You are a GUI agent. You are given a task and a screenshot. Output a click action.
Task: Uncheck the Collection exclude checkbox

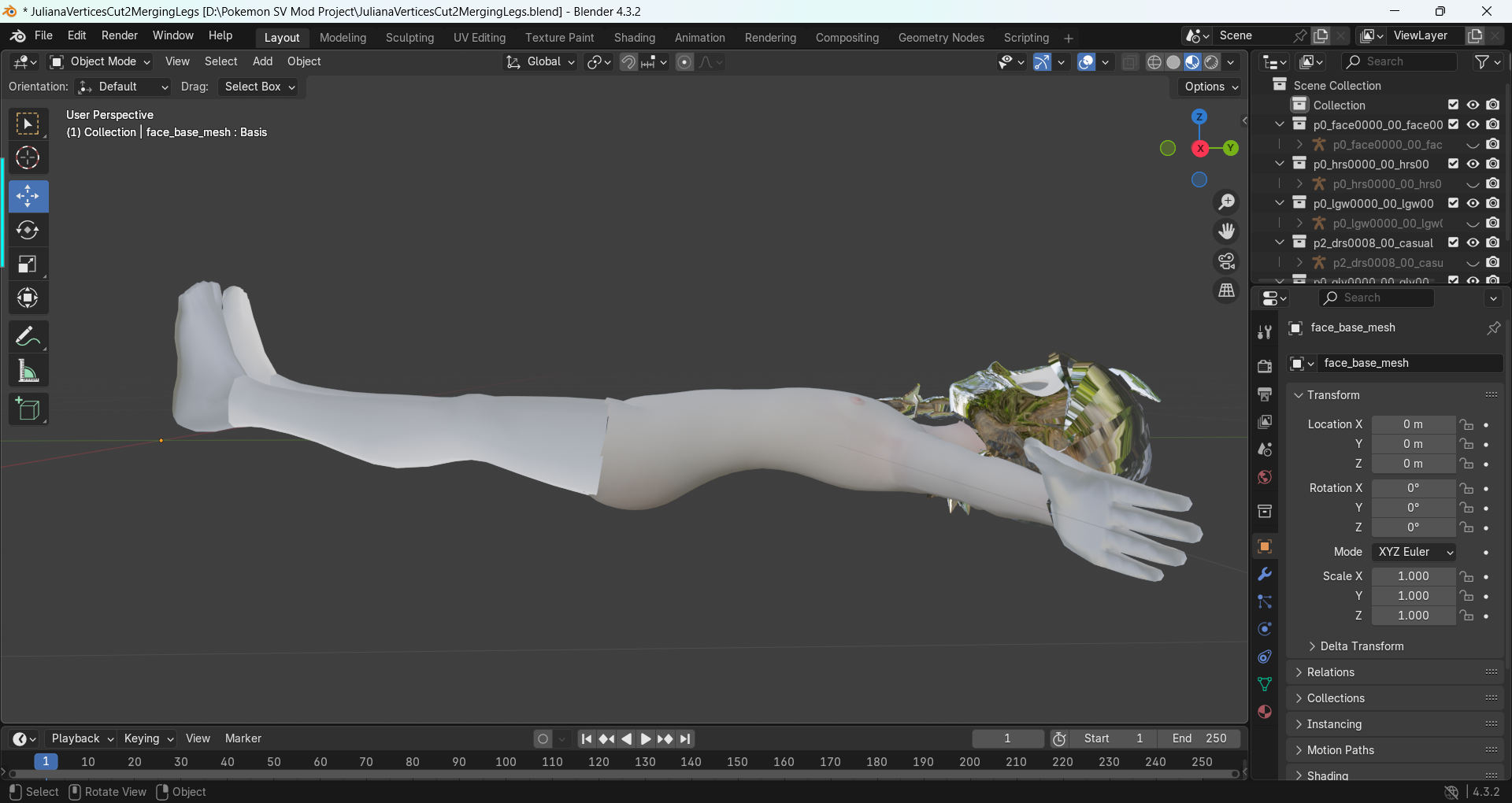[1454, 105]
